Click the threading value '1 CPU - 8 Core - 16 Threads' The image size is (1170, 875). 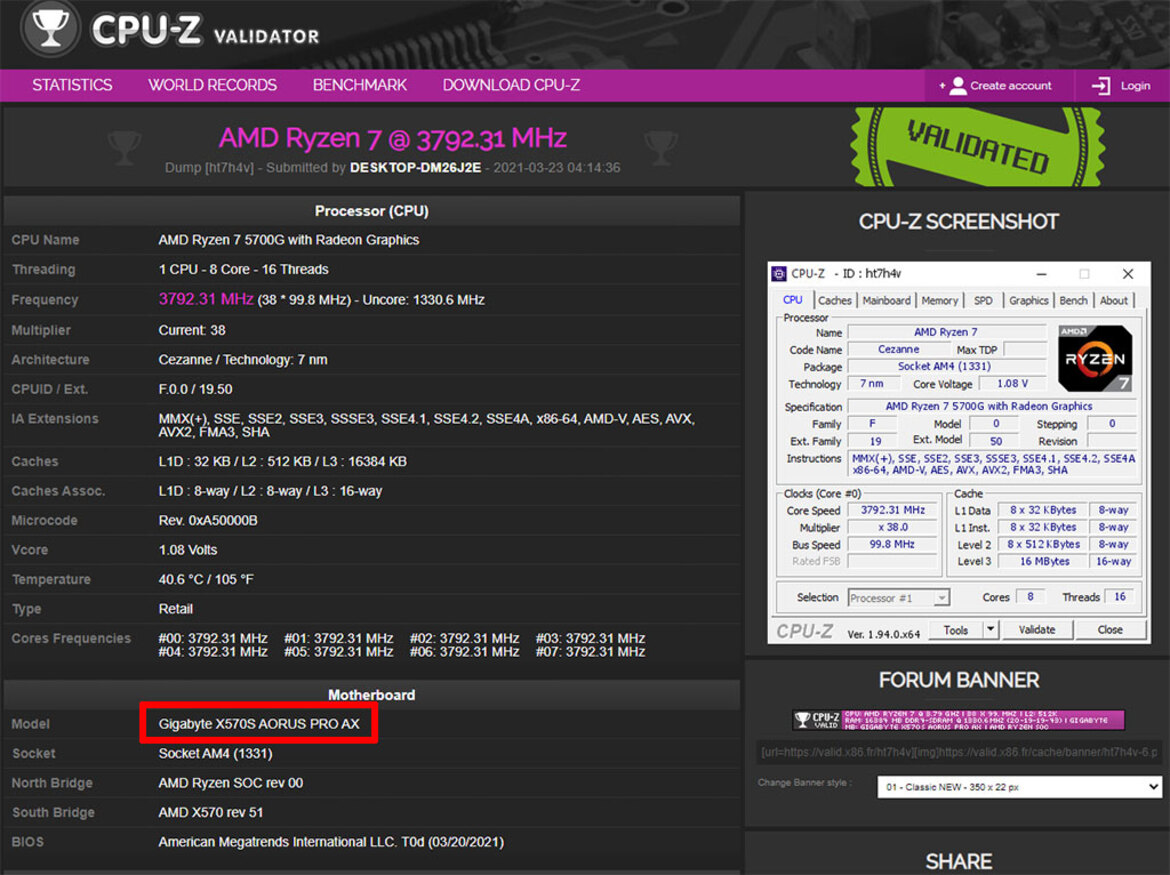coord(243,269)
